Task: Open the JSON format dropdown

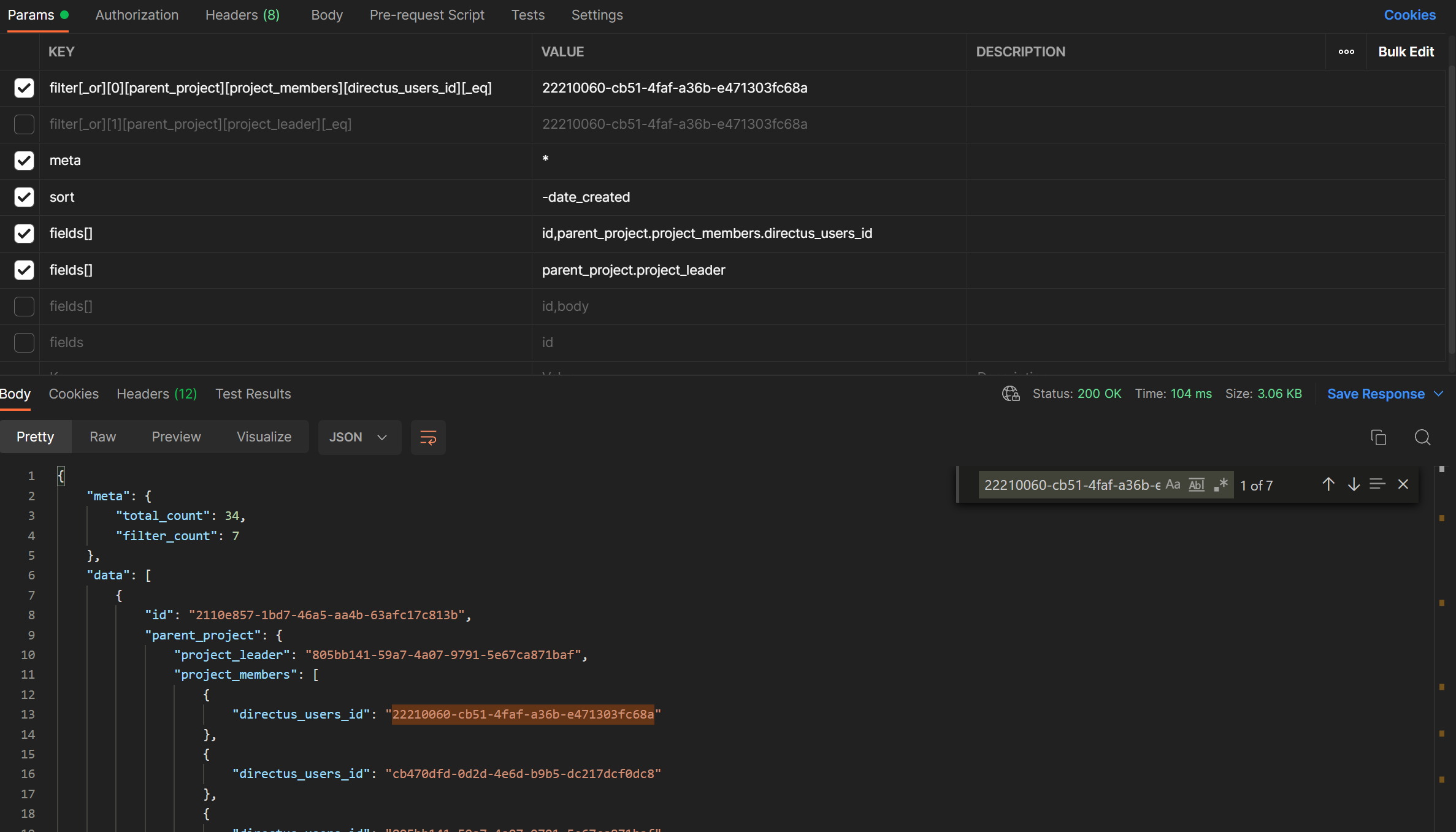Action: pyautogui.click(x=359, y=437)
